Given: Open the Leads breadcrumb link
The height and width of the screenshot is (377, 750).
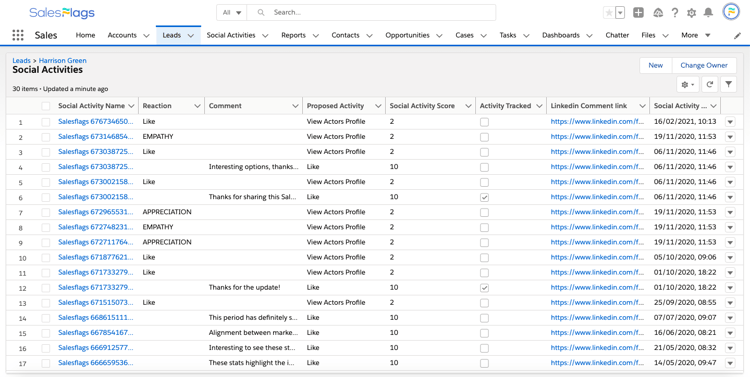Looking at the screenshot, I should pos(21,61).
